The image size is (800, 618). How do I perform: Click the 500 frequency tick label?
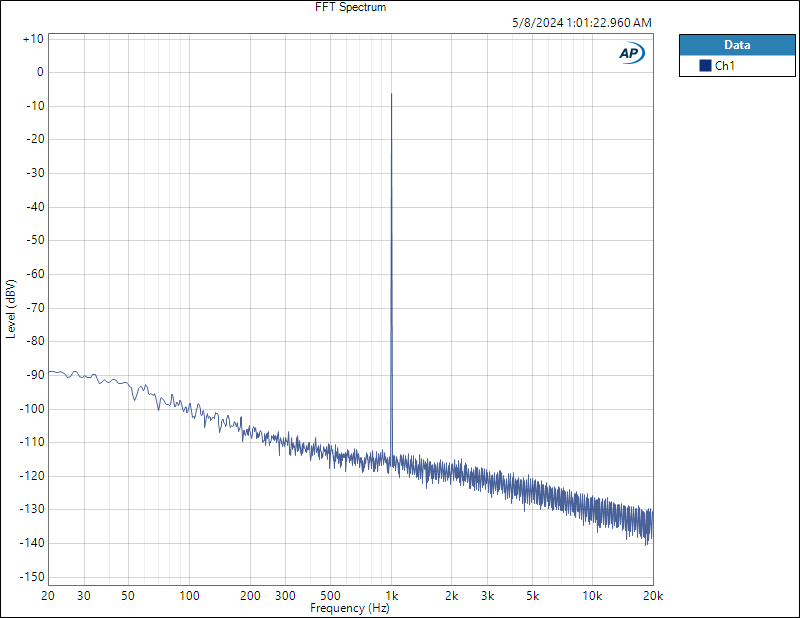click(330, 596)
